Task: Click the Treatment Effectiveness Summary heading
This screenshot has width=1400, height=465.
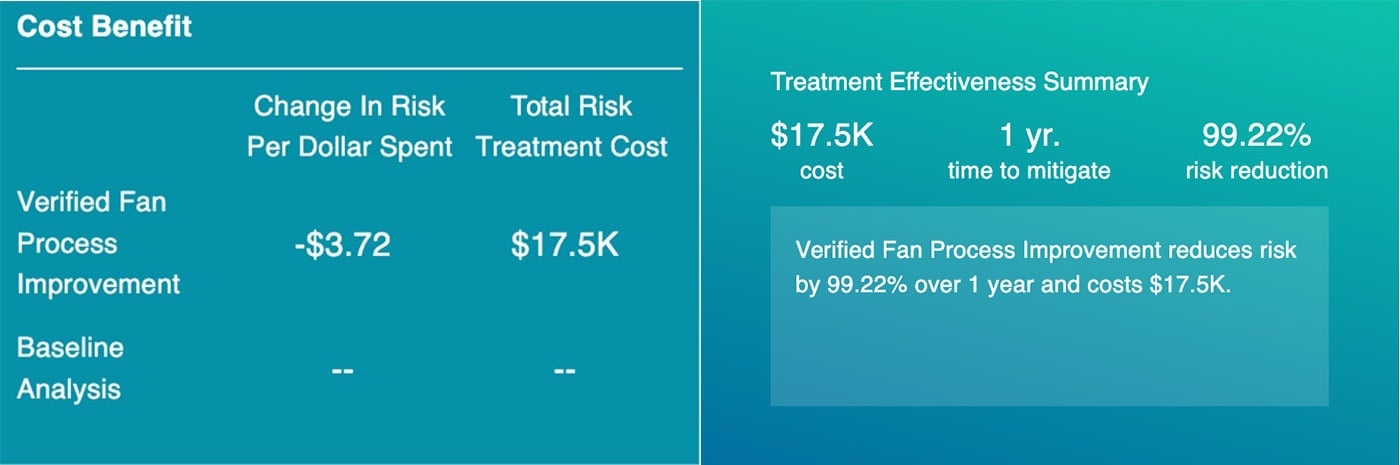Action: 959,82
